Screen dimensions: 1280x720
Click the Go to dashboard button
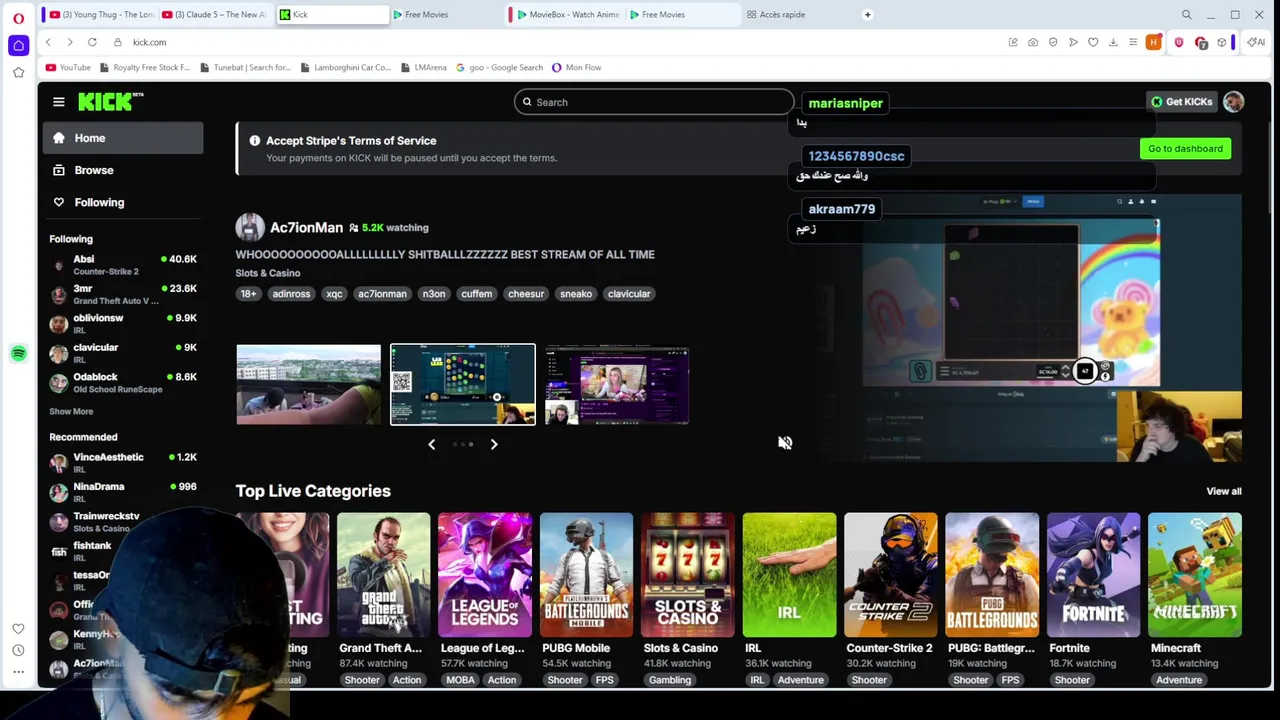click(x=1185, y=149)
